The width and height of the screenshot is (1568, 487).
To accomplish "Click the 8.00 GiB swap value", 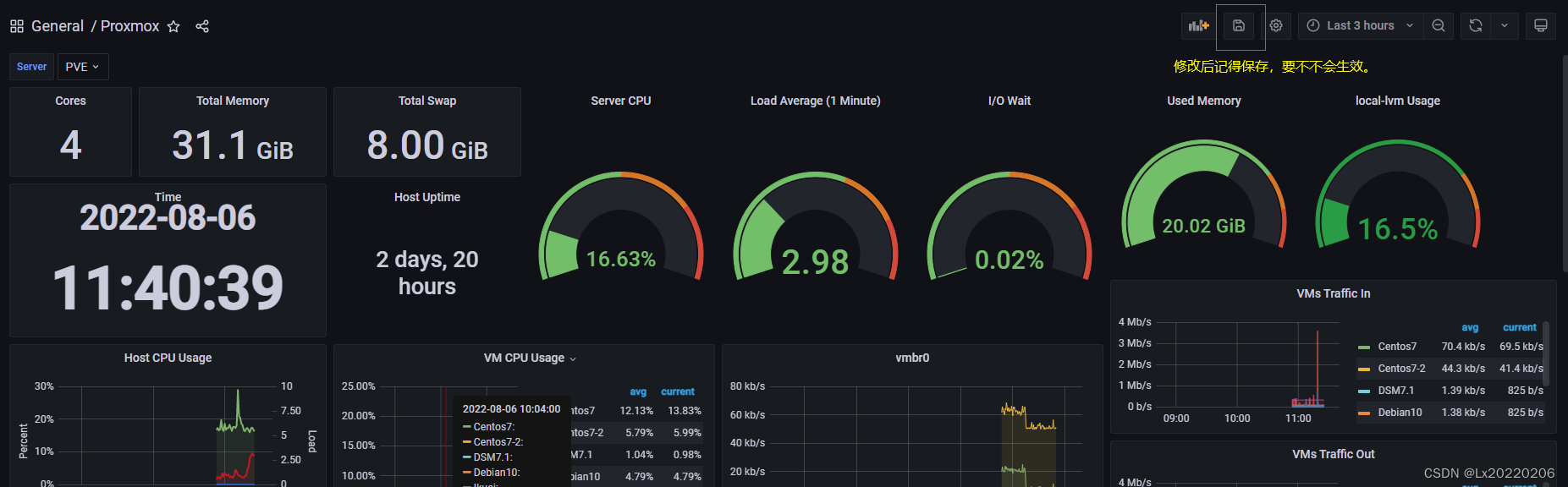I will (427, 145).
